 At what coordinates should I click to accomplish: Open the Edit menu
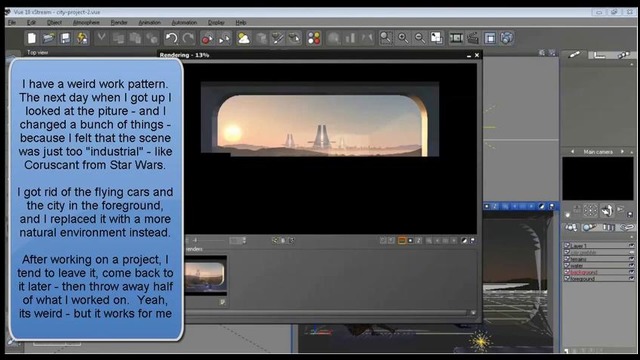[x=31, y=22]
